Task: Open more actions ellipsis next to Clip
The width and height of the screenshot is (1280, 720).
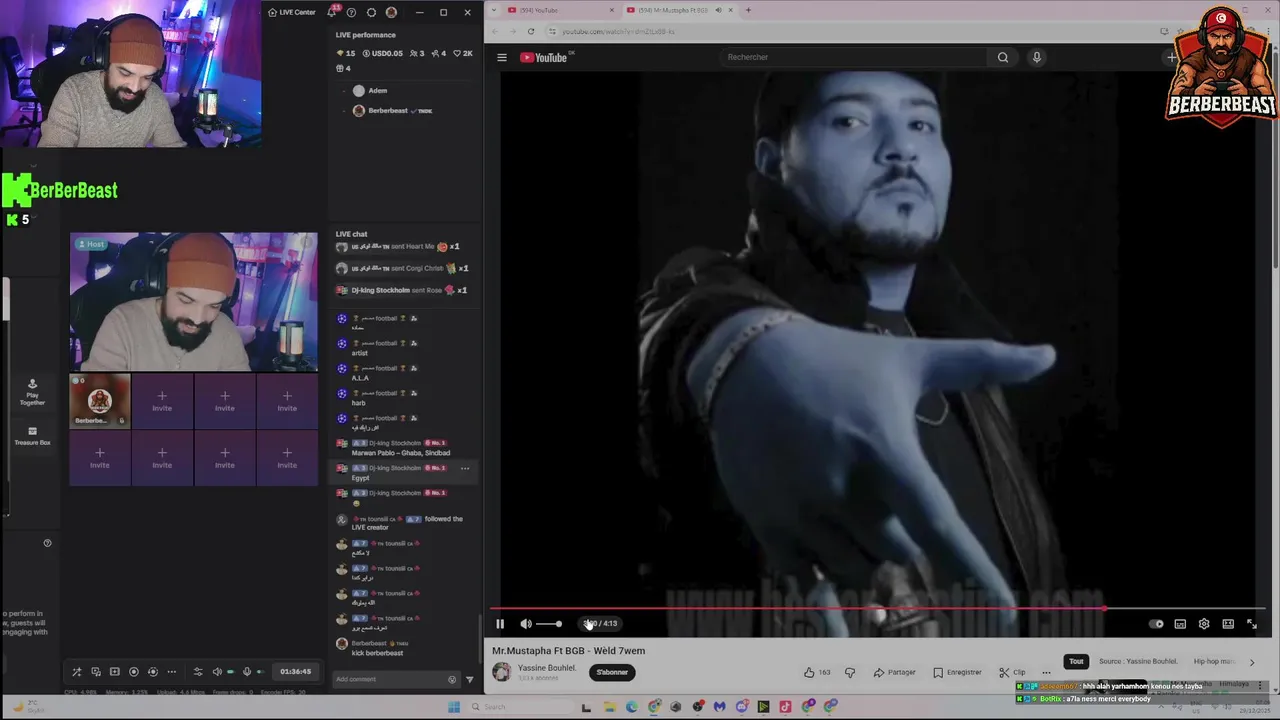Action: [1047, 672]
